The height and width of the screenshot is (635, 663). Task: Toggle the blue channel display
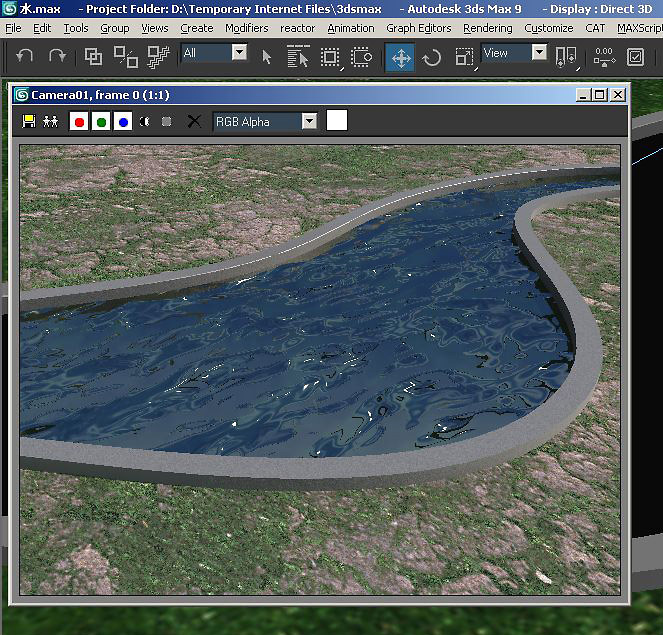point(122,122)
